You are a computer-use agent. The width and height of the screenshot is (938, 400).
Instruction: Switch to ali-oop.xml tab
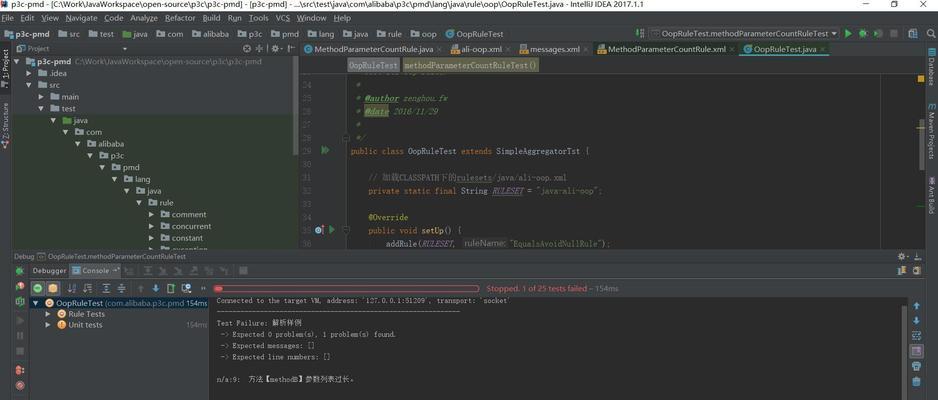(482, 49)
